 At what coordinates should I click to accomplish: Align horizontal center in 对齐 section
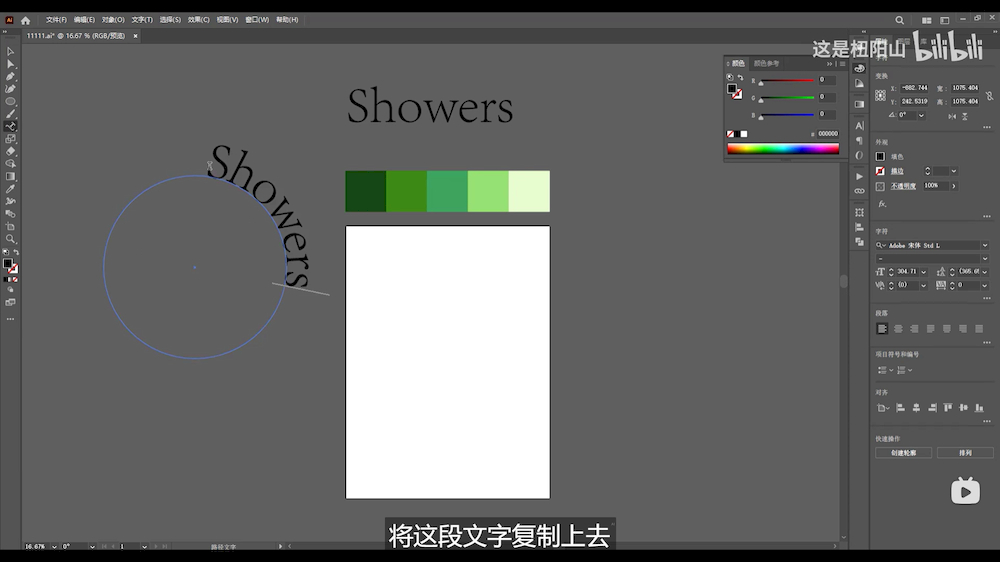(916, 408)
